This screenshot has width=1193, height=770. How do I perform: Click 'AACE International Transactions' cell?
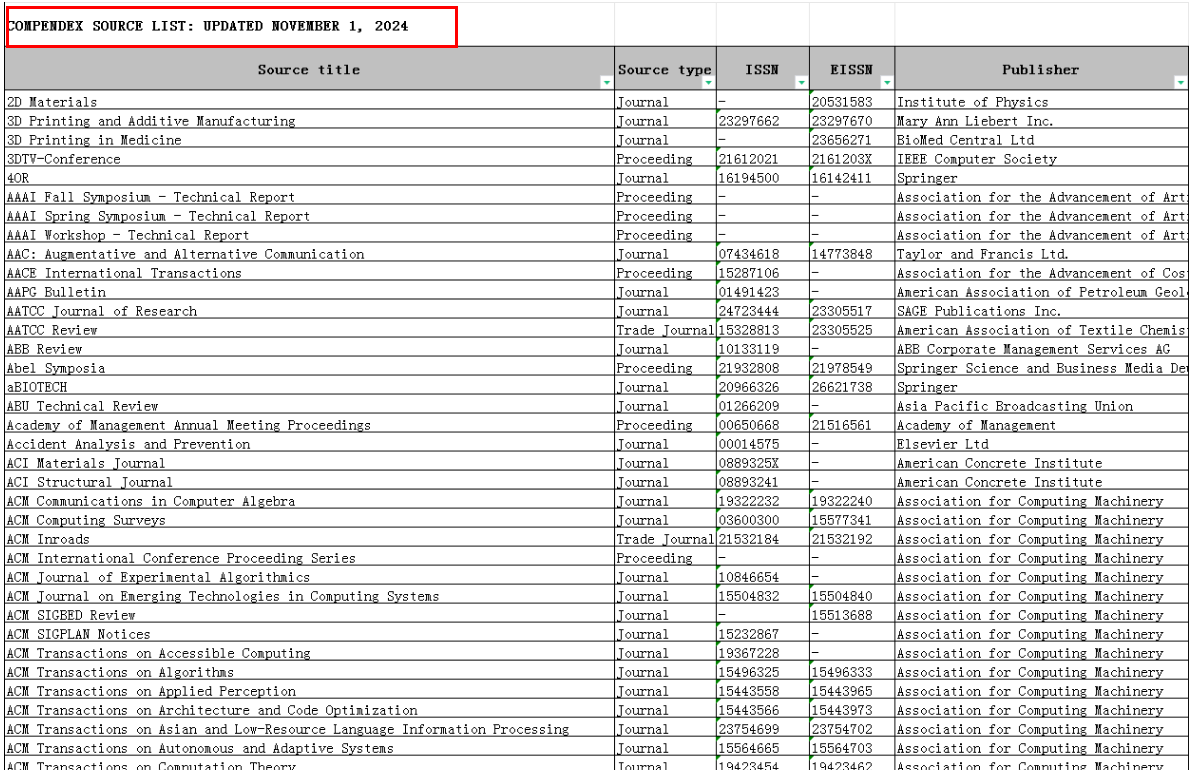coord(310,272)
